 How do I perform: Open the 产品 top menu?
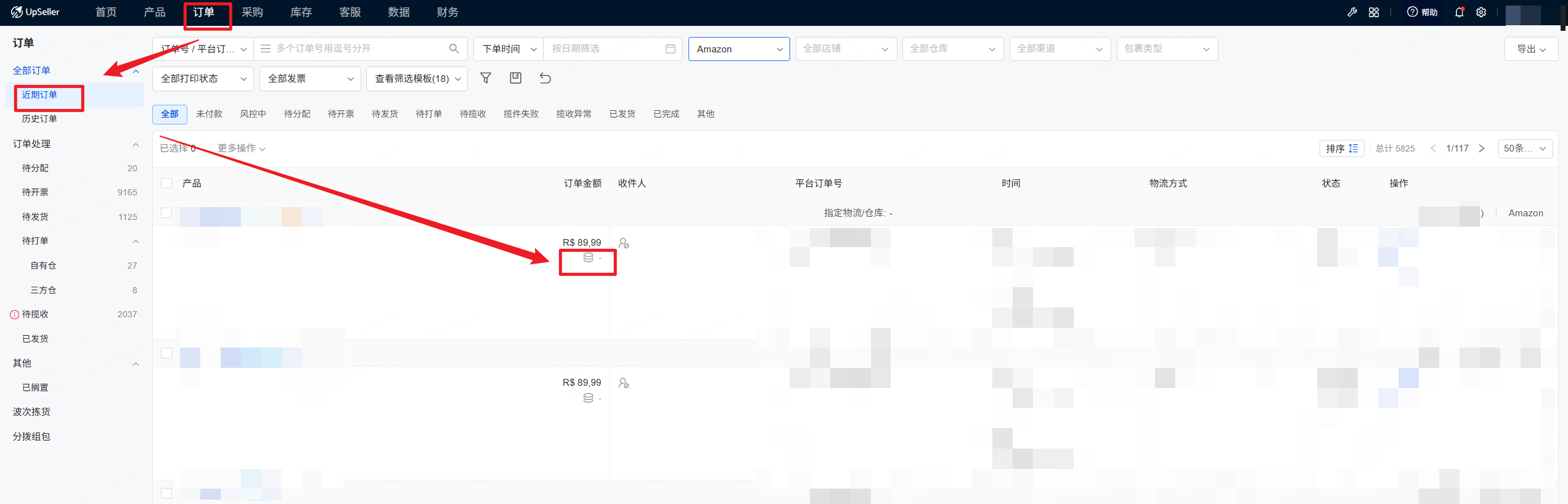(x=155, y=12)
